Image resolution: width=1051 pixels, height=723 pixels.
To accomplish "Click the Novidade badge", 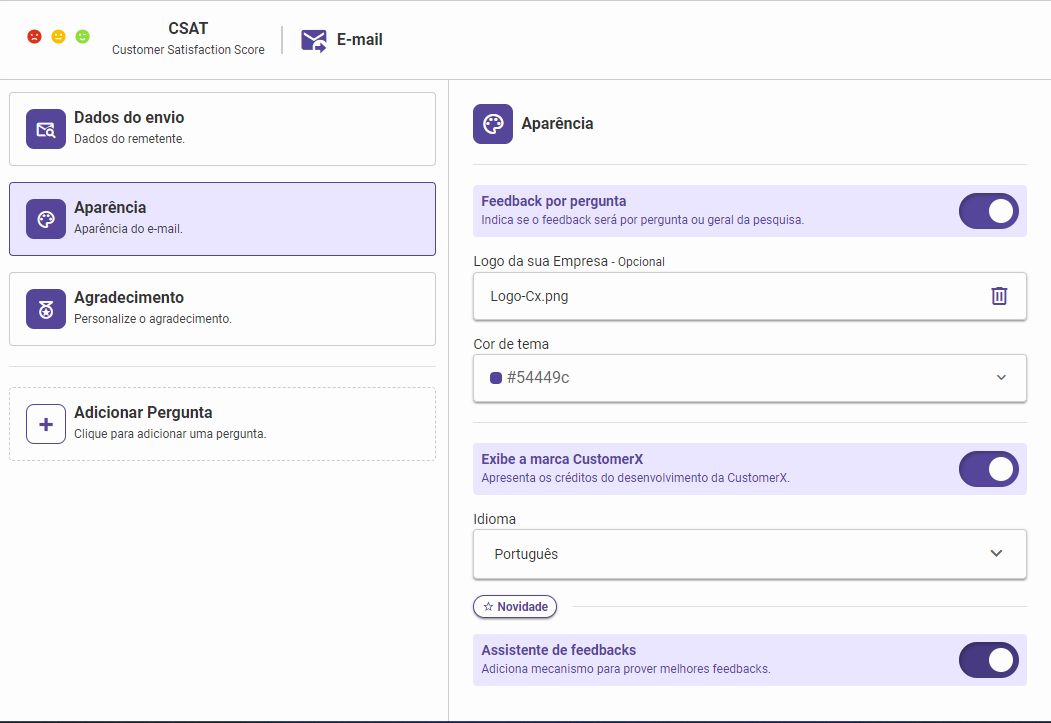I will tap(515, 607).
